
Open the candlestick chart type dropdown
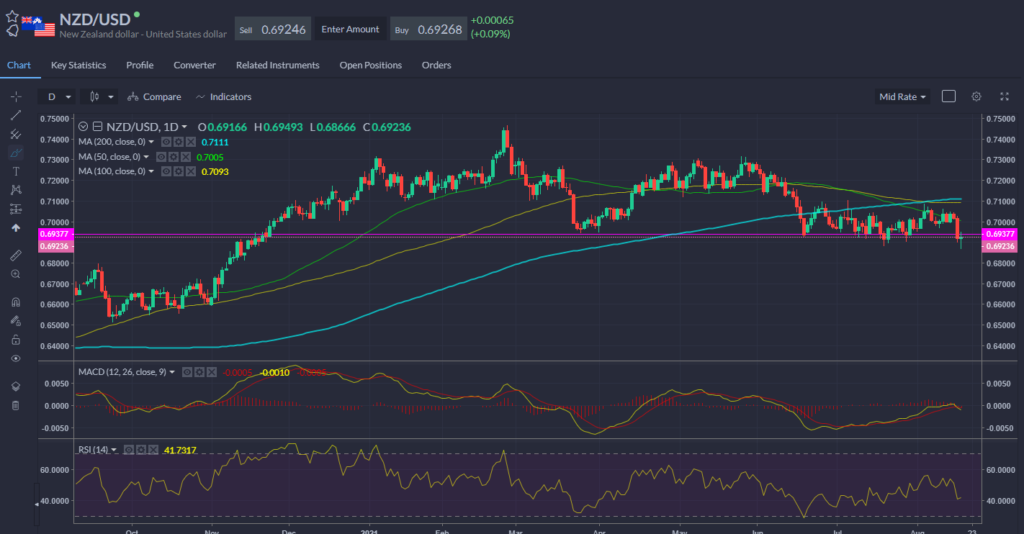coord(100,97)
